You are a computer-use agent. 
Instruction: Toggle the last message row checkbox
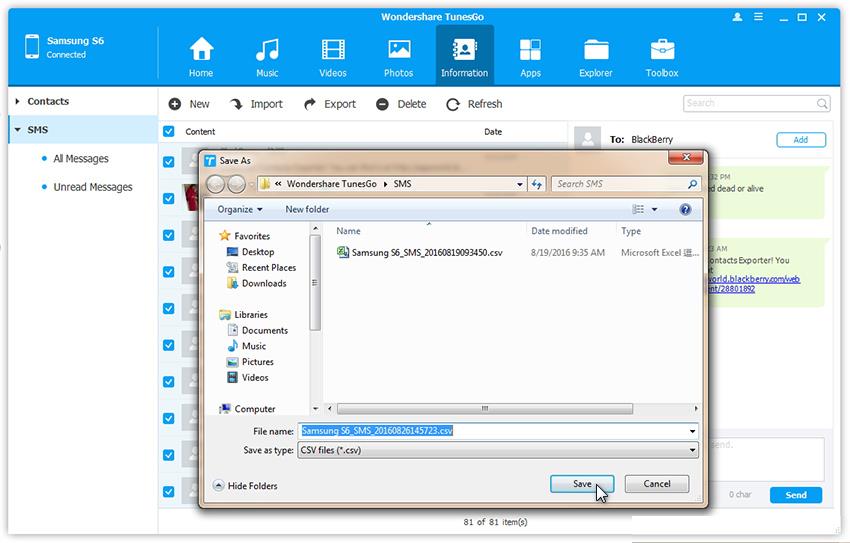tap(168, 492)
